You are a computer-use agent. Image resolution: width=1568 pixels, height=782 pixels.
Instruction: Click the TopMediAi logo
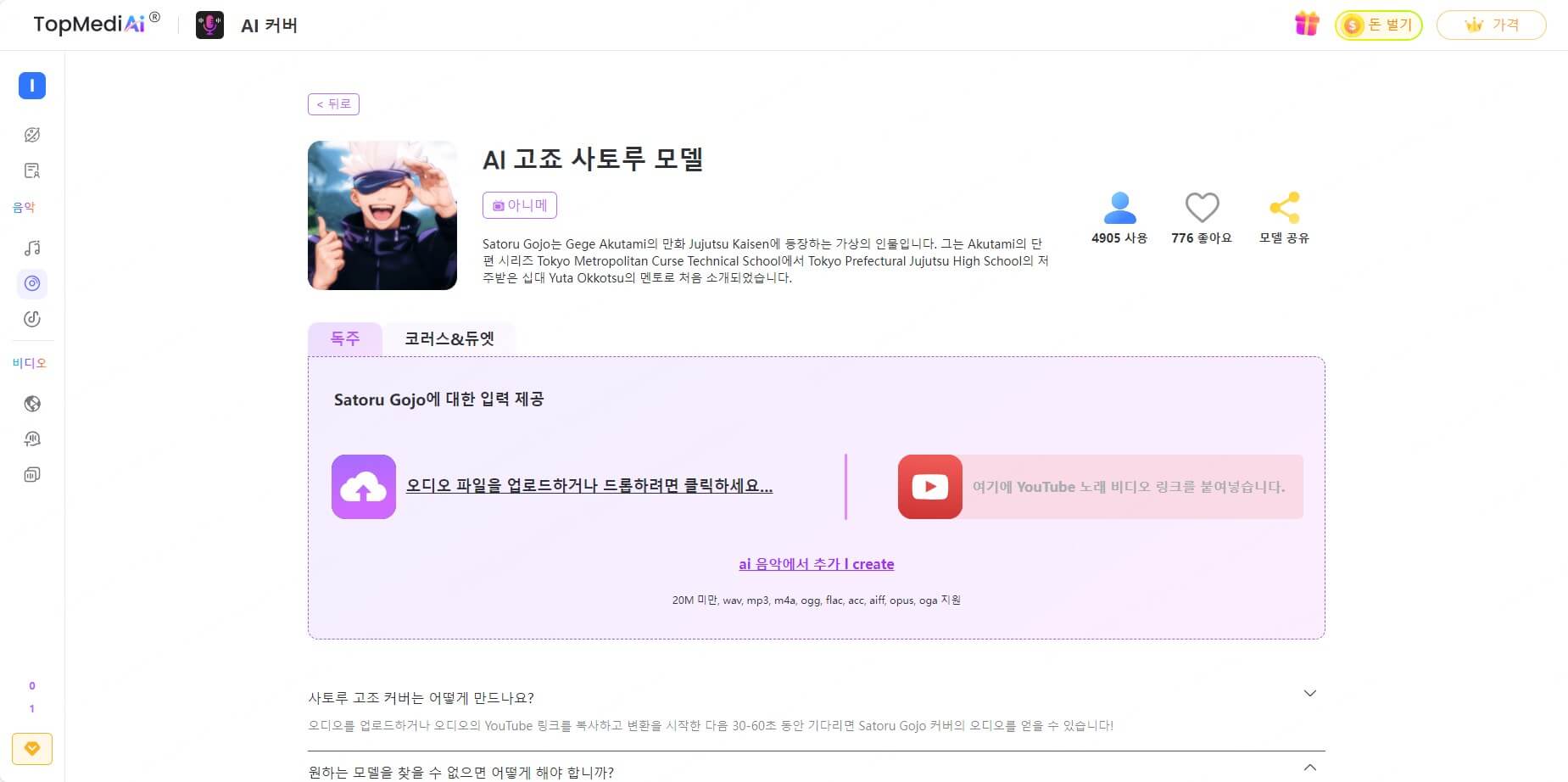coord(96,24)
